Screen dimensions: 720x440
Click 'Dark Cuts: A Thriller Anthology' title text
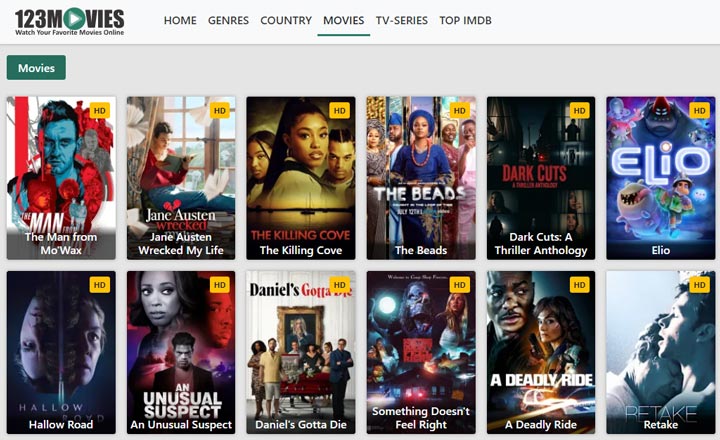click(541, 243)
